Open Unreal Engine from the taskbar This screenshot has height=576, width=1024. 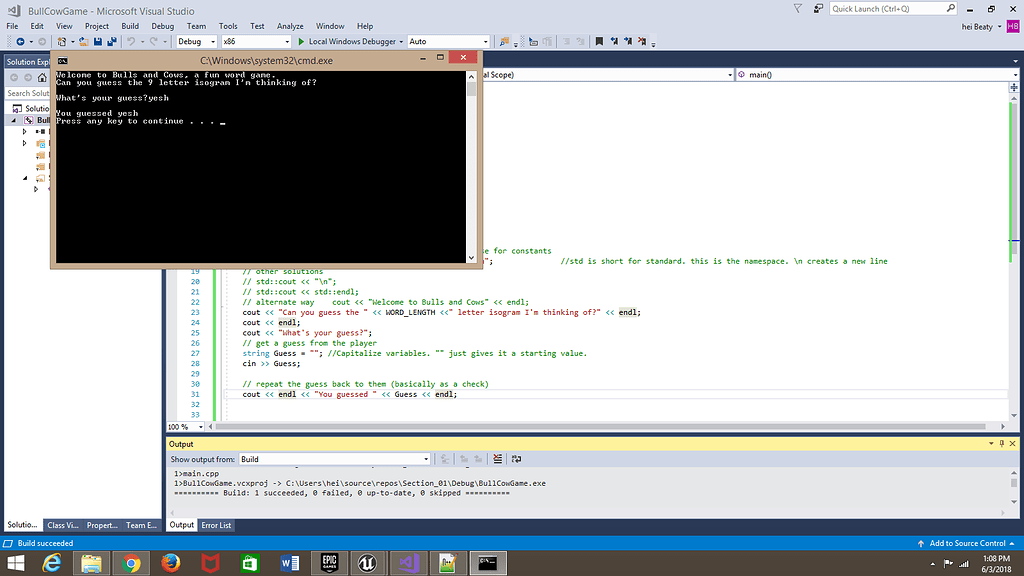367,563
